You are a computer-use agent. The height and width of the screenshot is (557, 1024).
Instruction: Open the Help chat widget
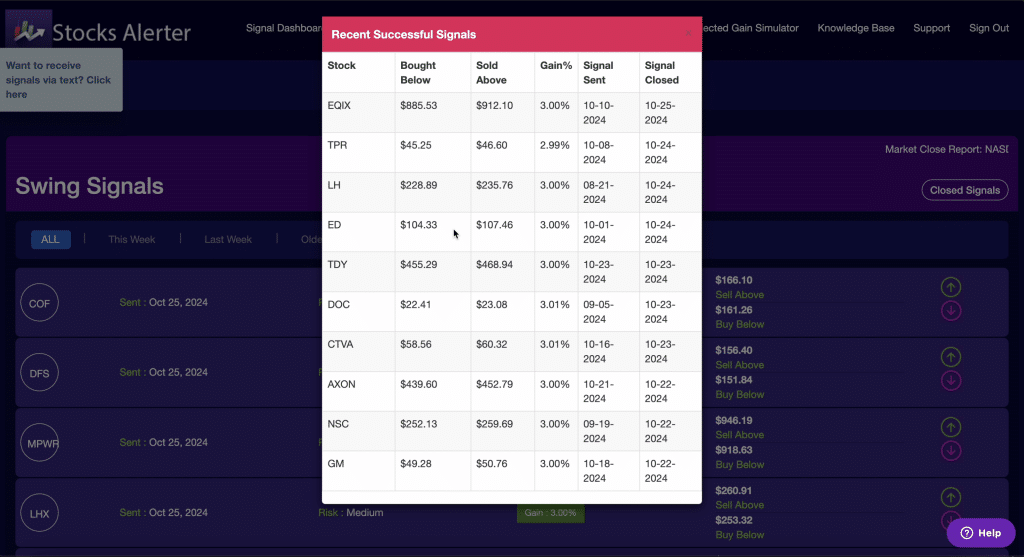(x=981, y=533)
